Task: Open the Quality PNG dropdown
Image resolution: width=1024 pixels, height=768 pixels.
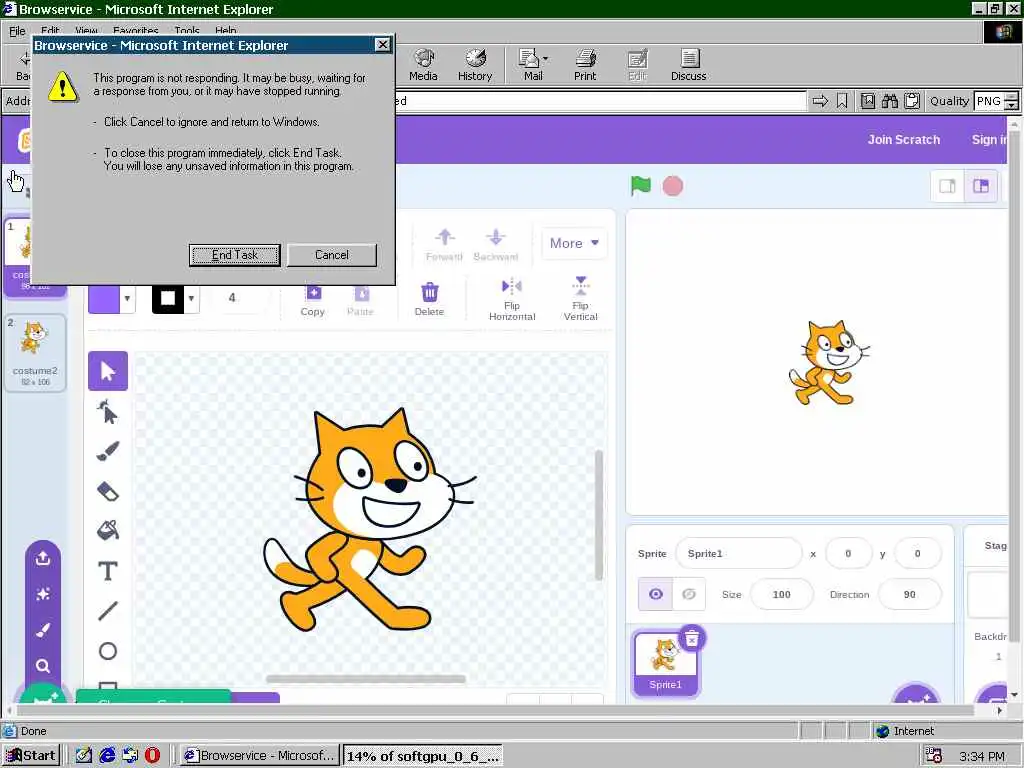Action: click(1012, 101)
